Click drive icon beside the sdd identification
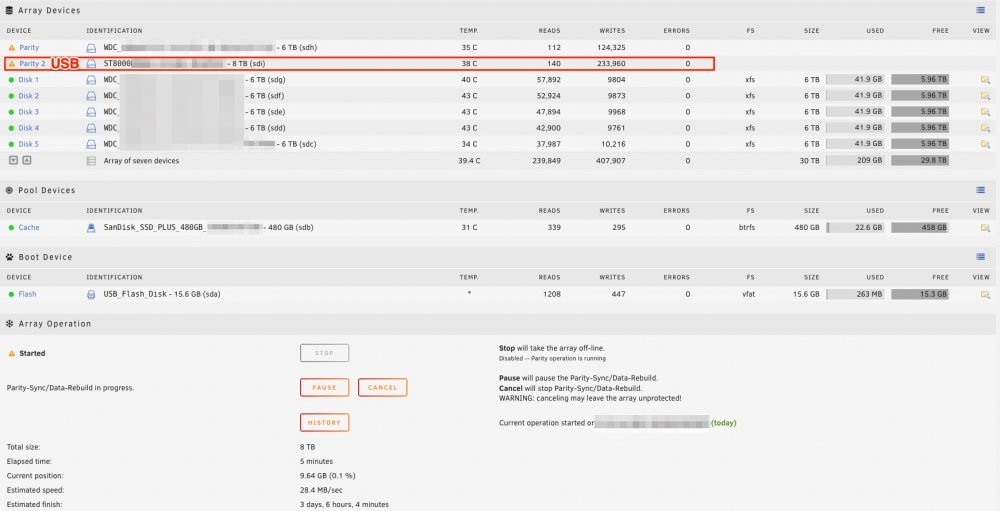 (x=91, y=128)
